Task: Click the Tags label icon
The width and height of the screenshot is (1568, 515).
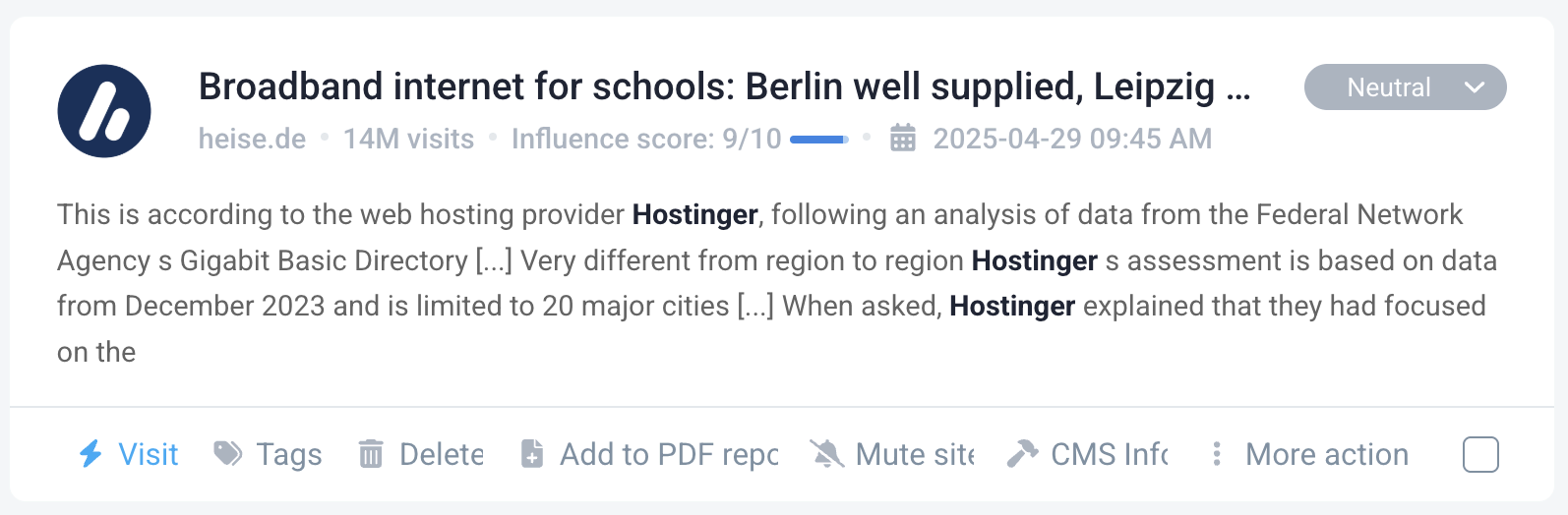Action: (228, 453)
